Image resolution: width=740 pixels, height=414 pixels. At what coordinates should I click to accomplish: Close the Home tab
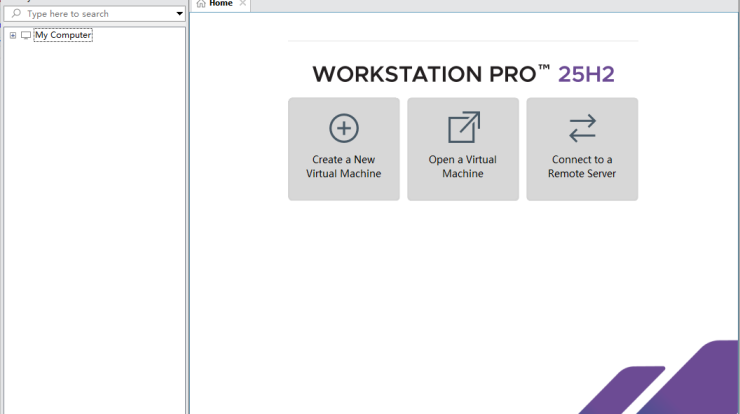point(243,3)
